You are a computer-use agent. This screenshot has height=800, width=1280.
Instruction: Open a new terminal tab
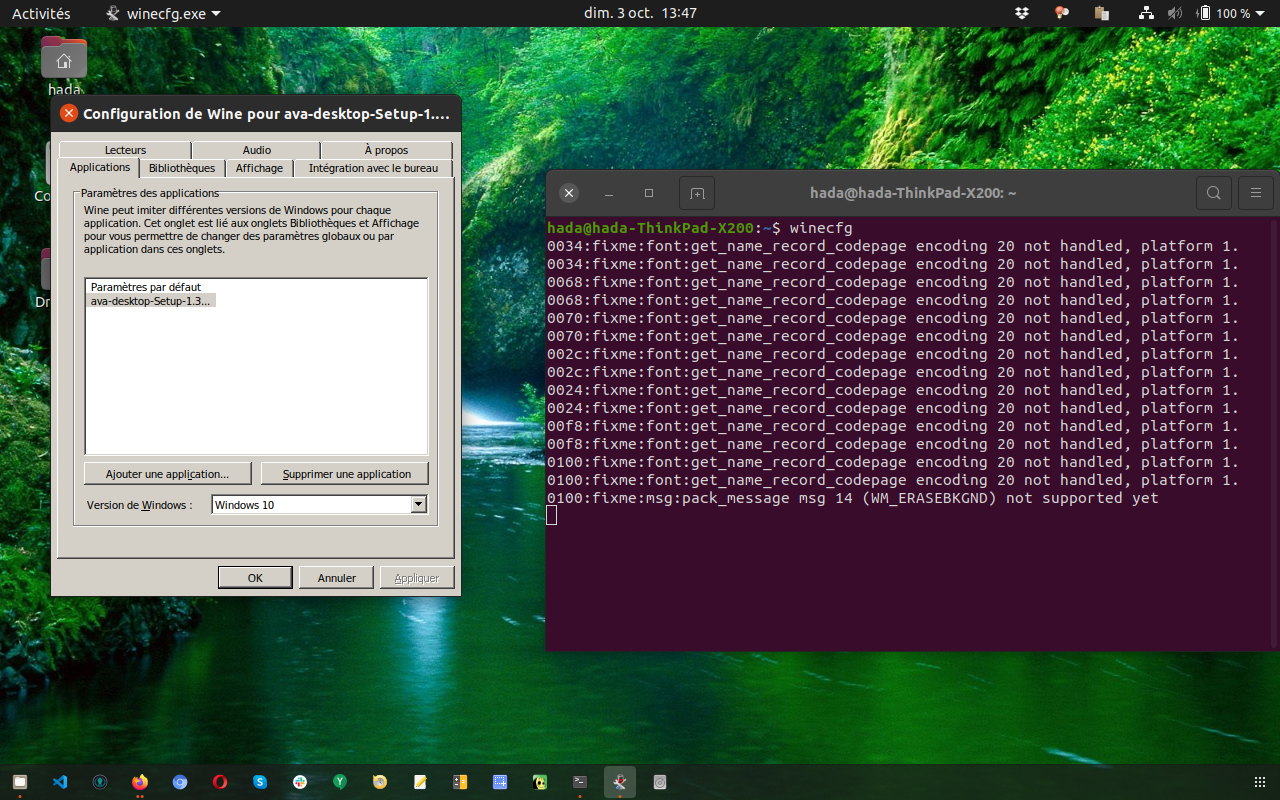(x=697, y=193)
